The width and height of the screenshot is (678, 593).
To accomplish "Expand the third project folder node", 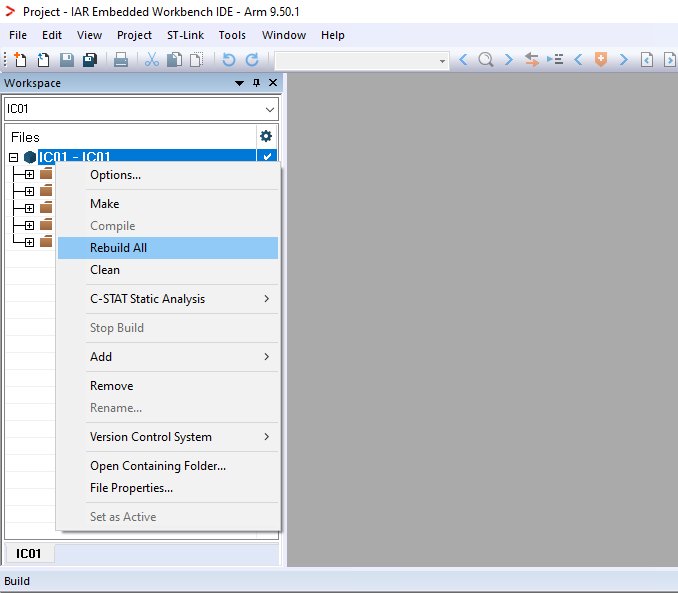I will [x=29, y=208].
